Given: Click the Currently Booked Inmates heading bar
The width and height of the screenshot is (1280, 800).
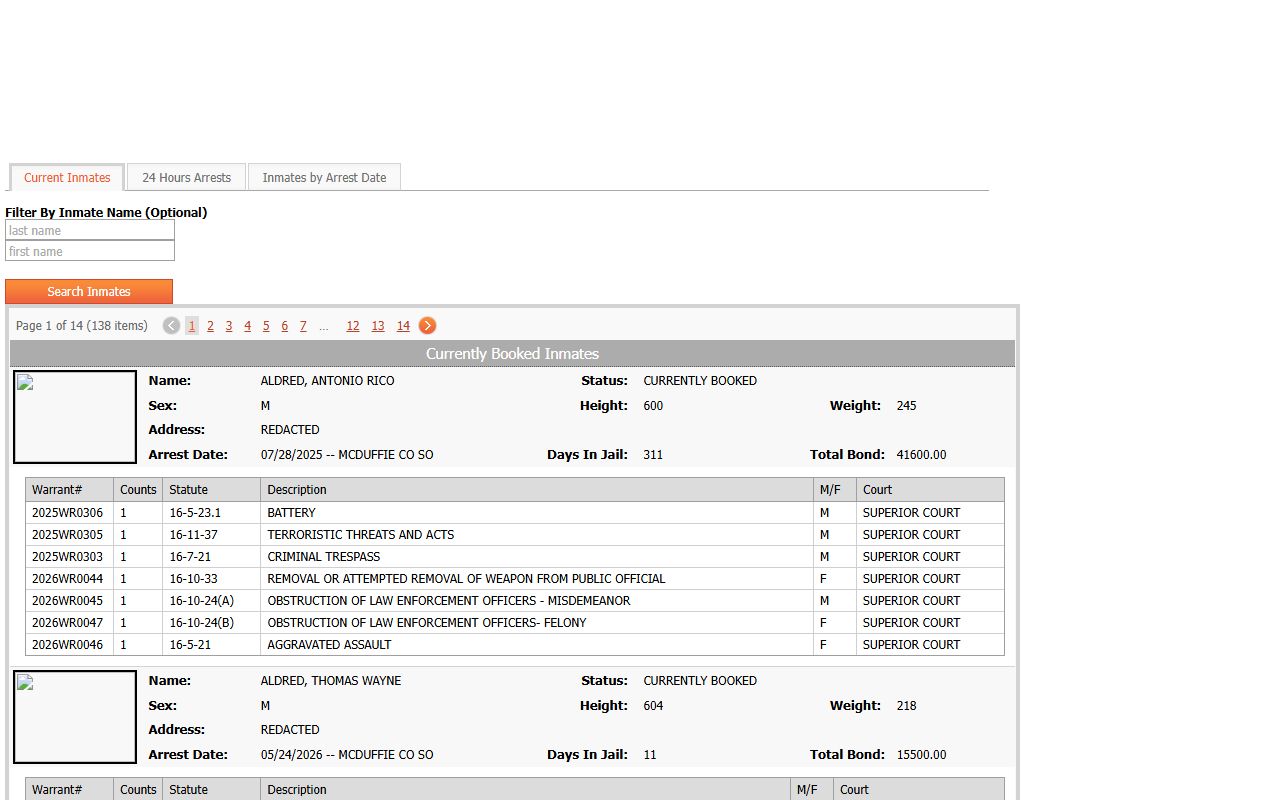Looking at the screenshot, I should [x=512, y=354].
